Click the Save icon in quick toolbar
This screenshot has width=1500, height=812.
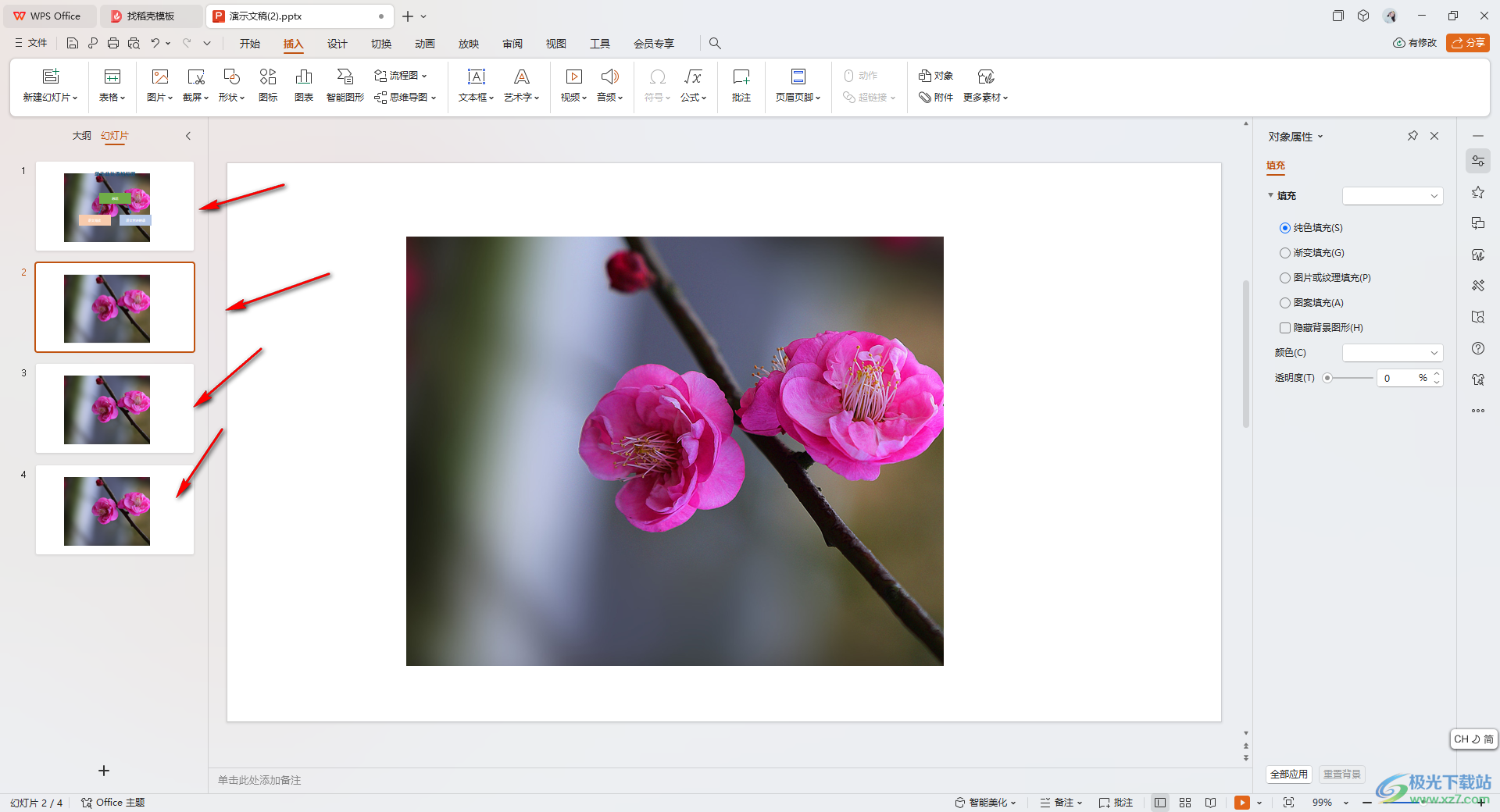(73, 44)
